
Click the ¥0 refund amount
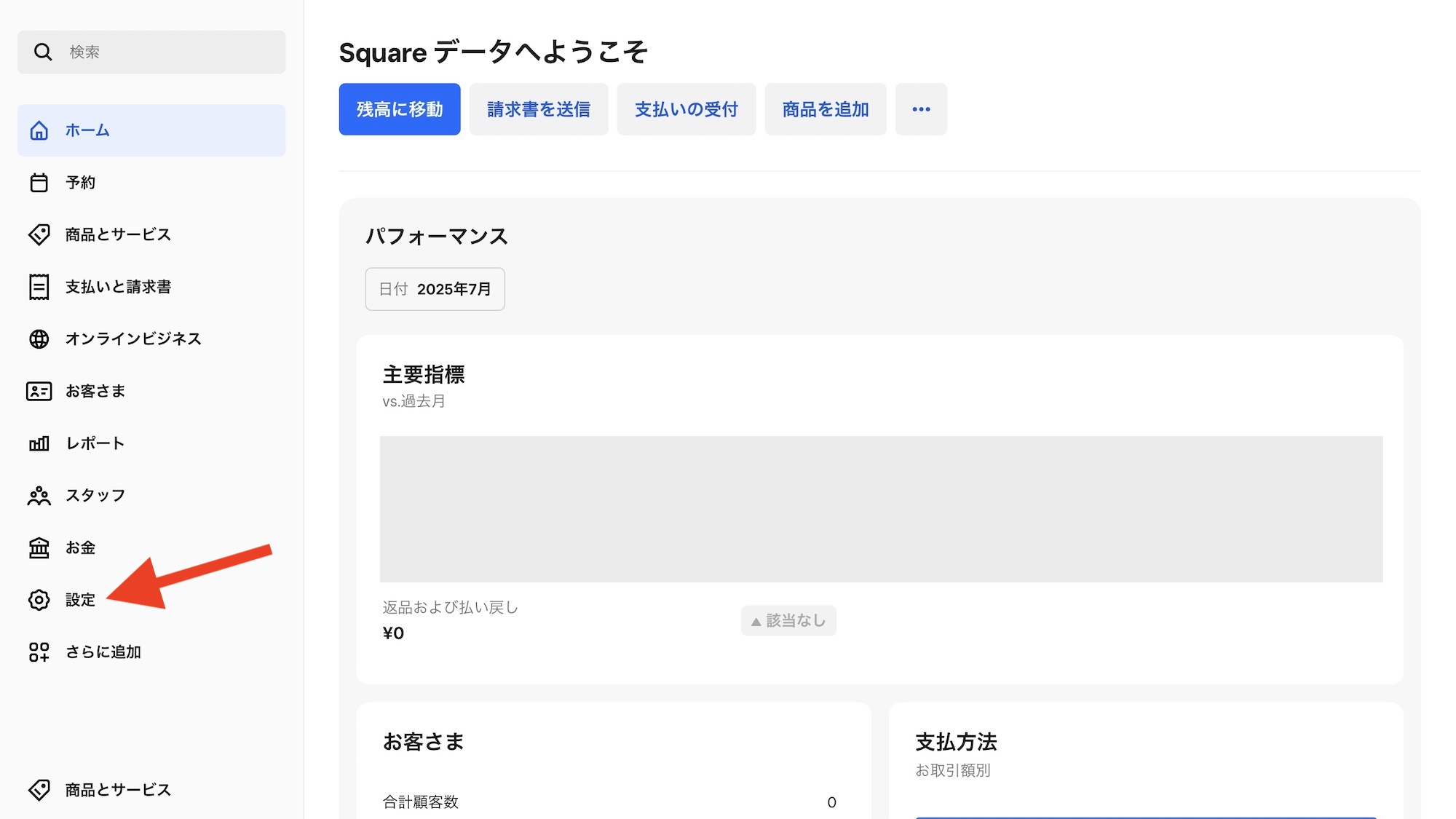pos(393,633)
